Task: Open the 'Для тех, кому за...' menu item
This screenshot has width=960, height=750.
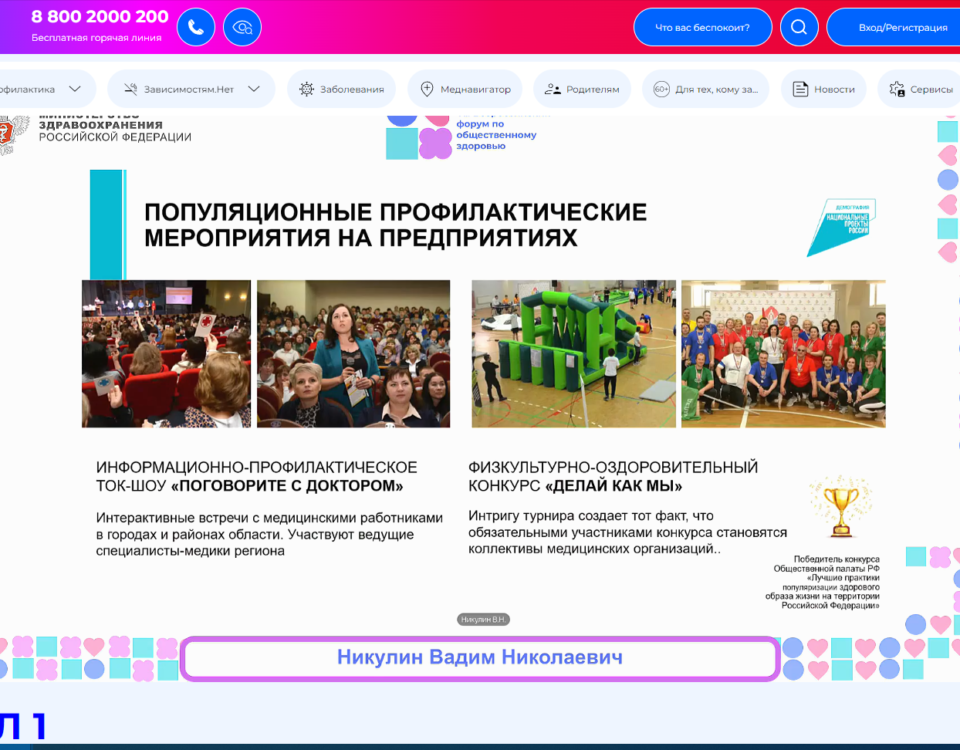Action: pos(705,89)
